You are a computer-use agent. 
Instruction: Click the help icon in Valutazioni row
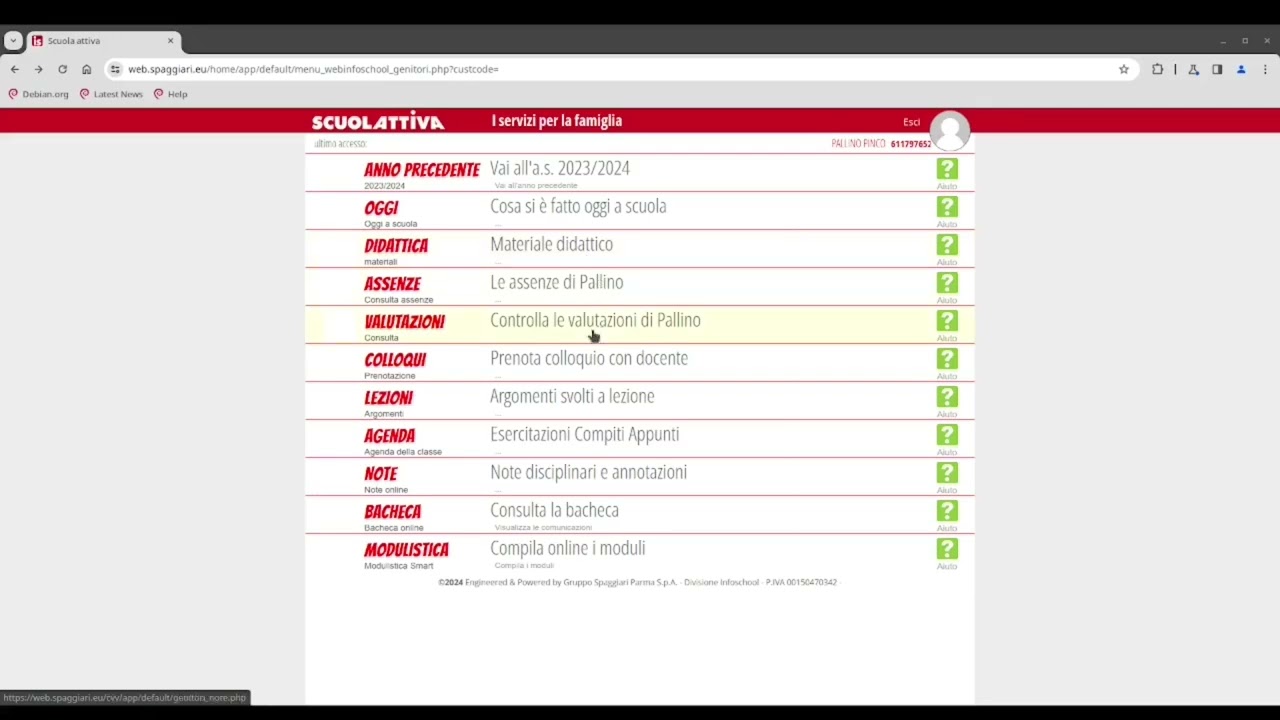tap(947, 321)
